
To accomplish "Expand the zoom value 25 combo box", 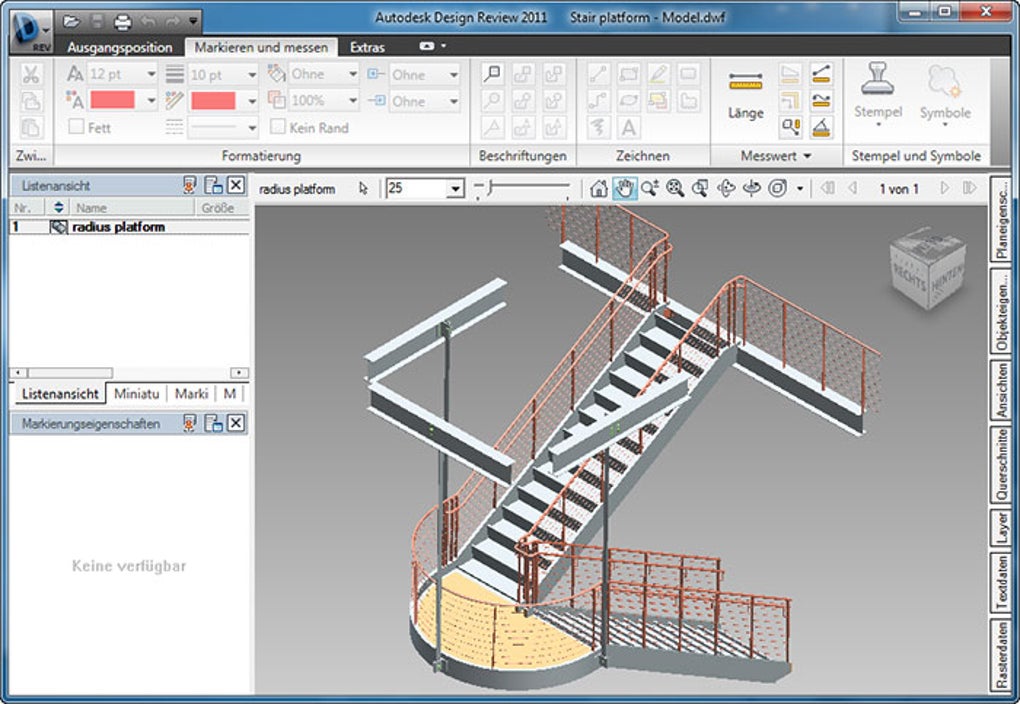I will click(x=455, y=189).
